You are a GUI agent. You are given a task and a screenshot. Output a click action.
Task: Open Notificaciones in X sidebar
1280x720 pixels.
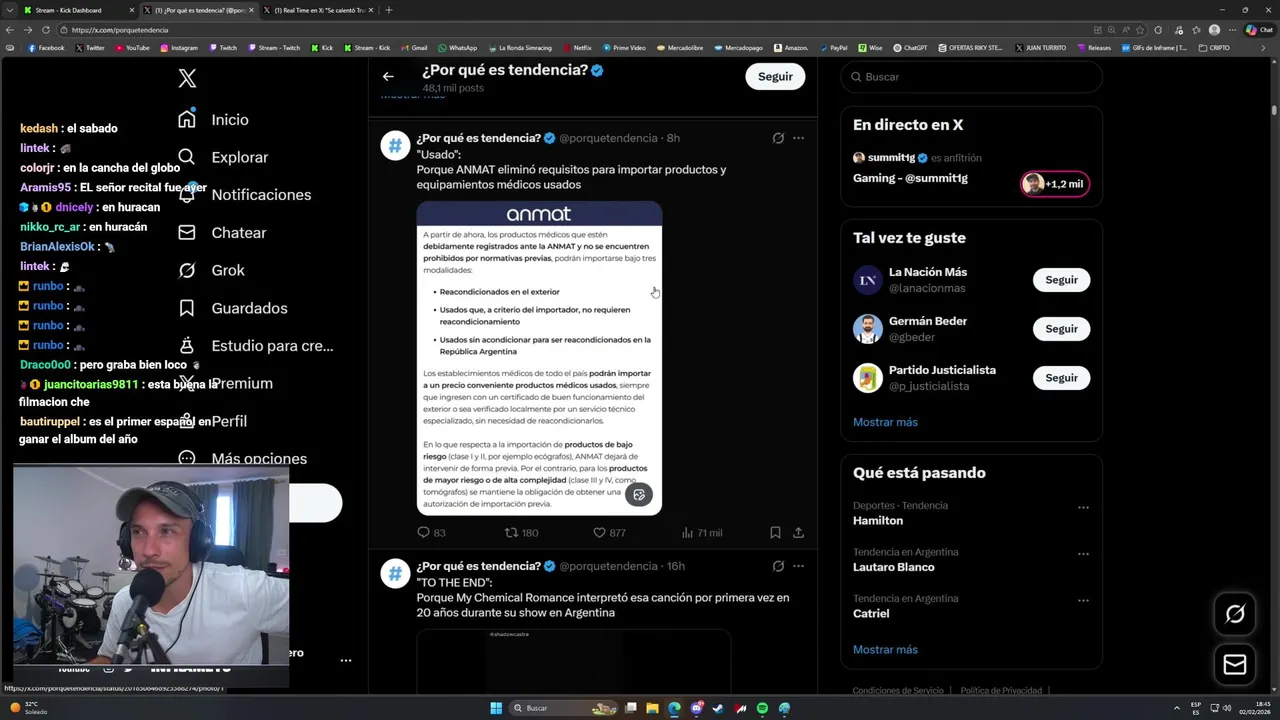[245, 194]
